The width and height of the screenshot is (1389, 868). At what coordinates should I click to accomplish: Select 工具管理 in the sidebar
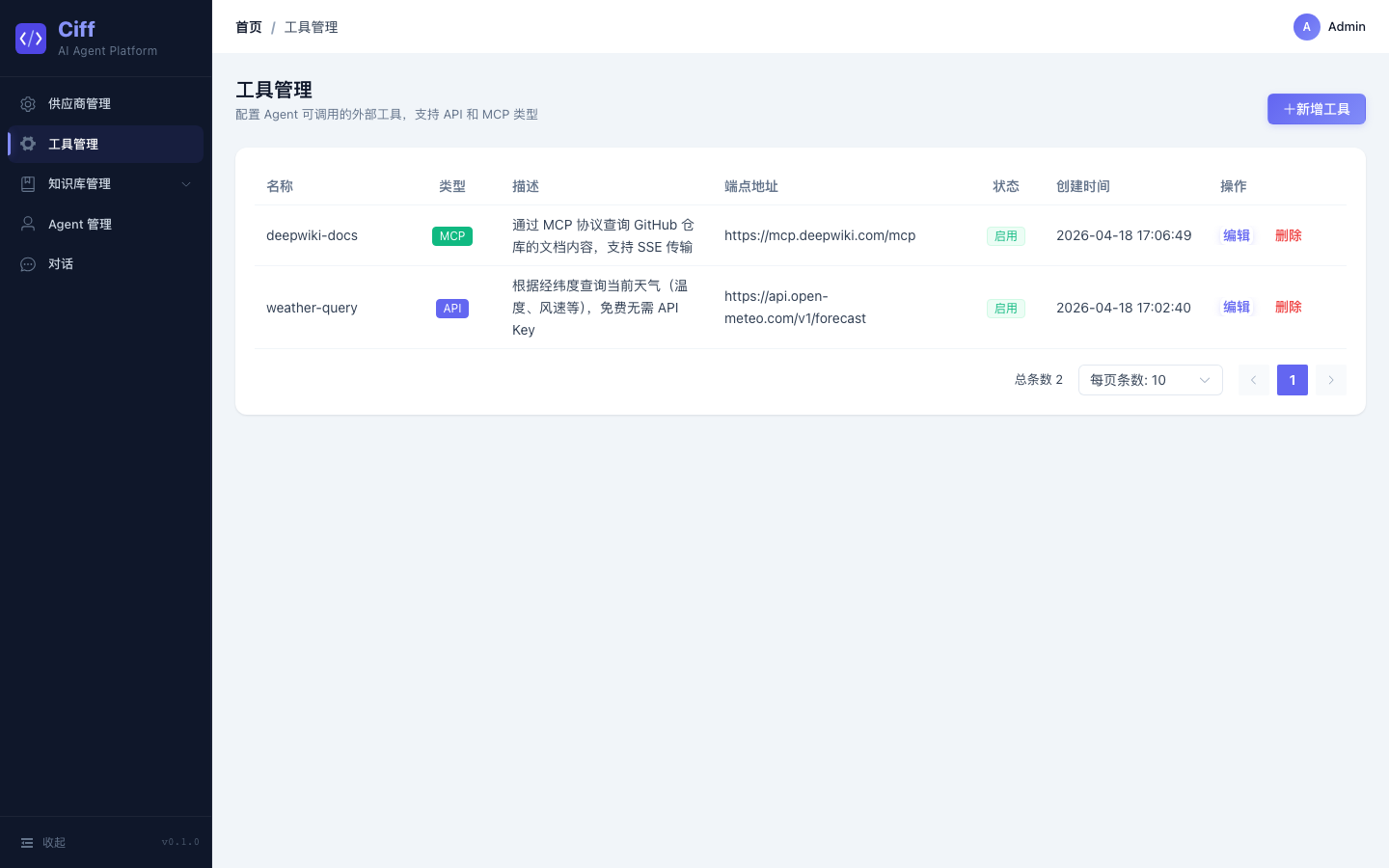click(106, 144)
